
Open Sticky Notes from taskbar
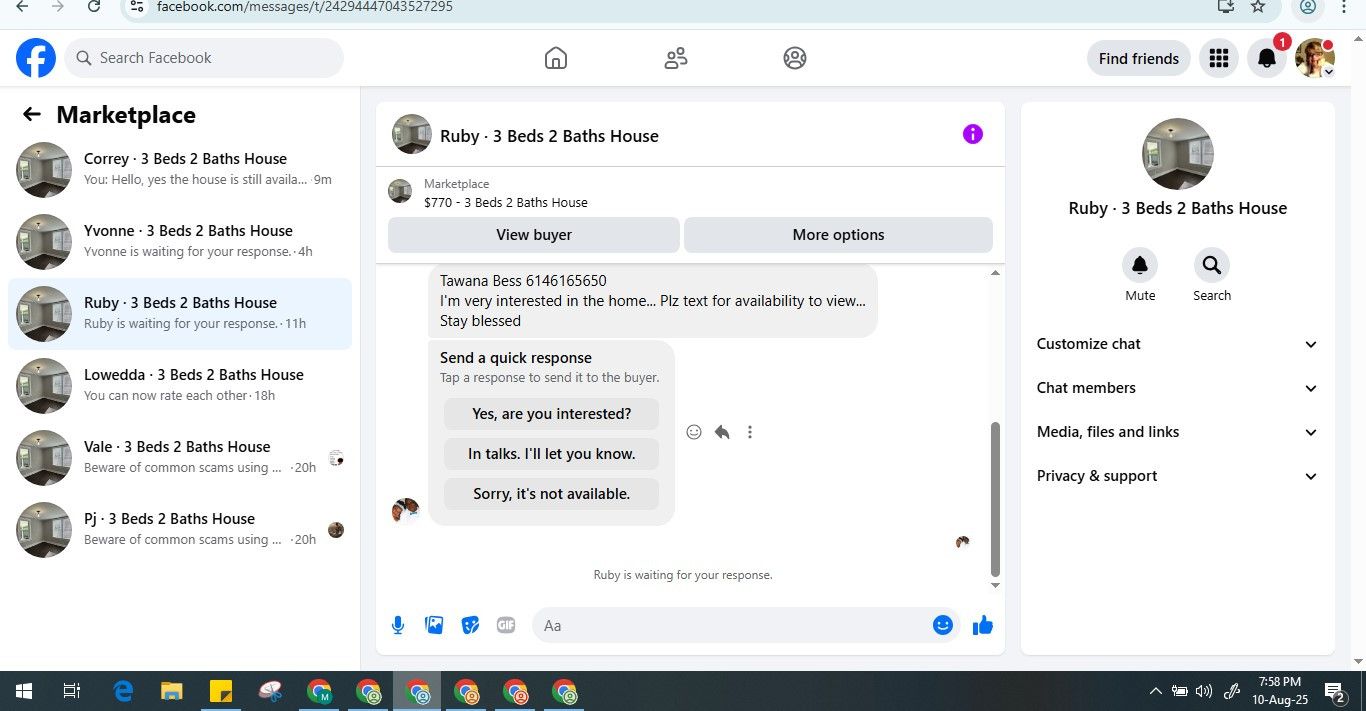click(x=221, y=691)
